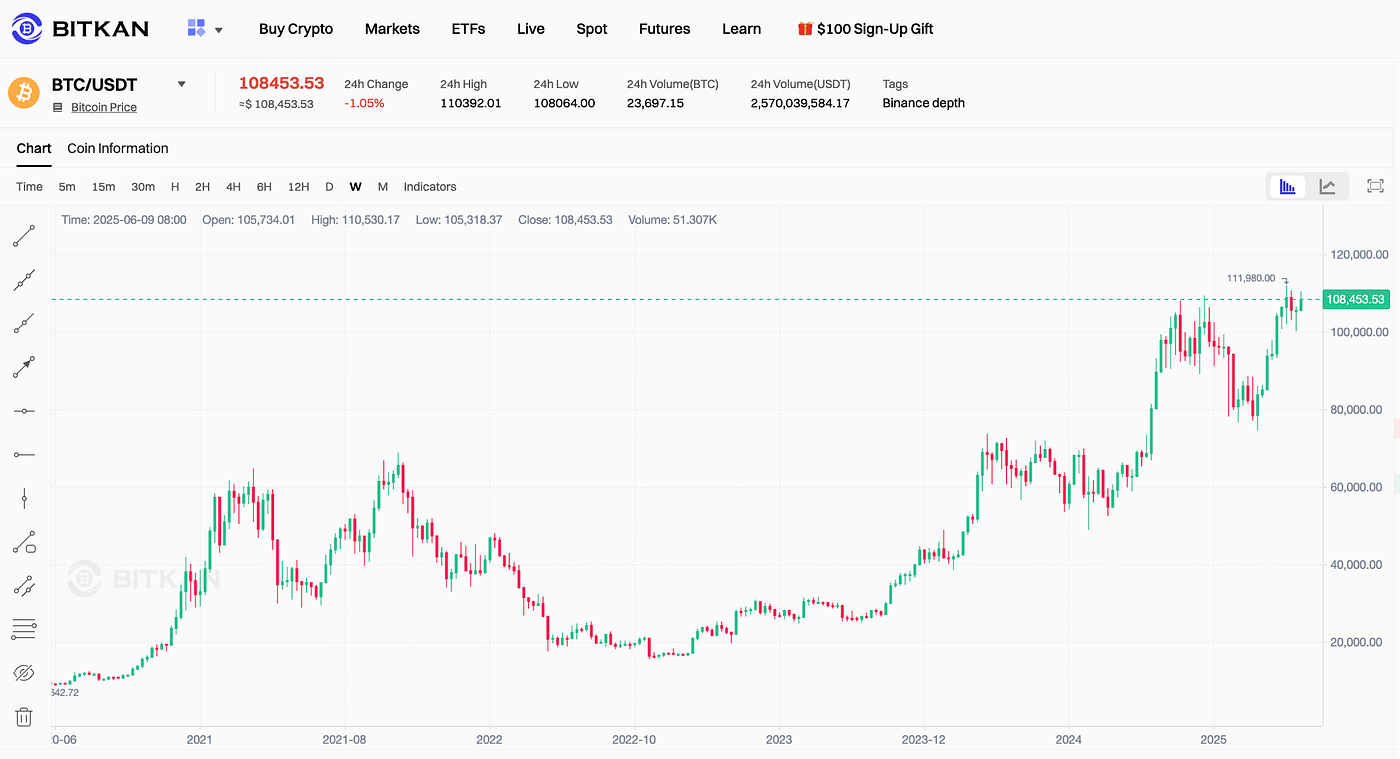Click the gift icon in header
The height and width of the screenshot is (759, 1400).
[x=805, y=28]
